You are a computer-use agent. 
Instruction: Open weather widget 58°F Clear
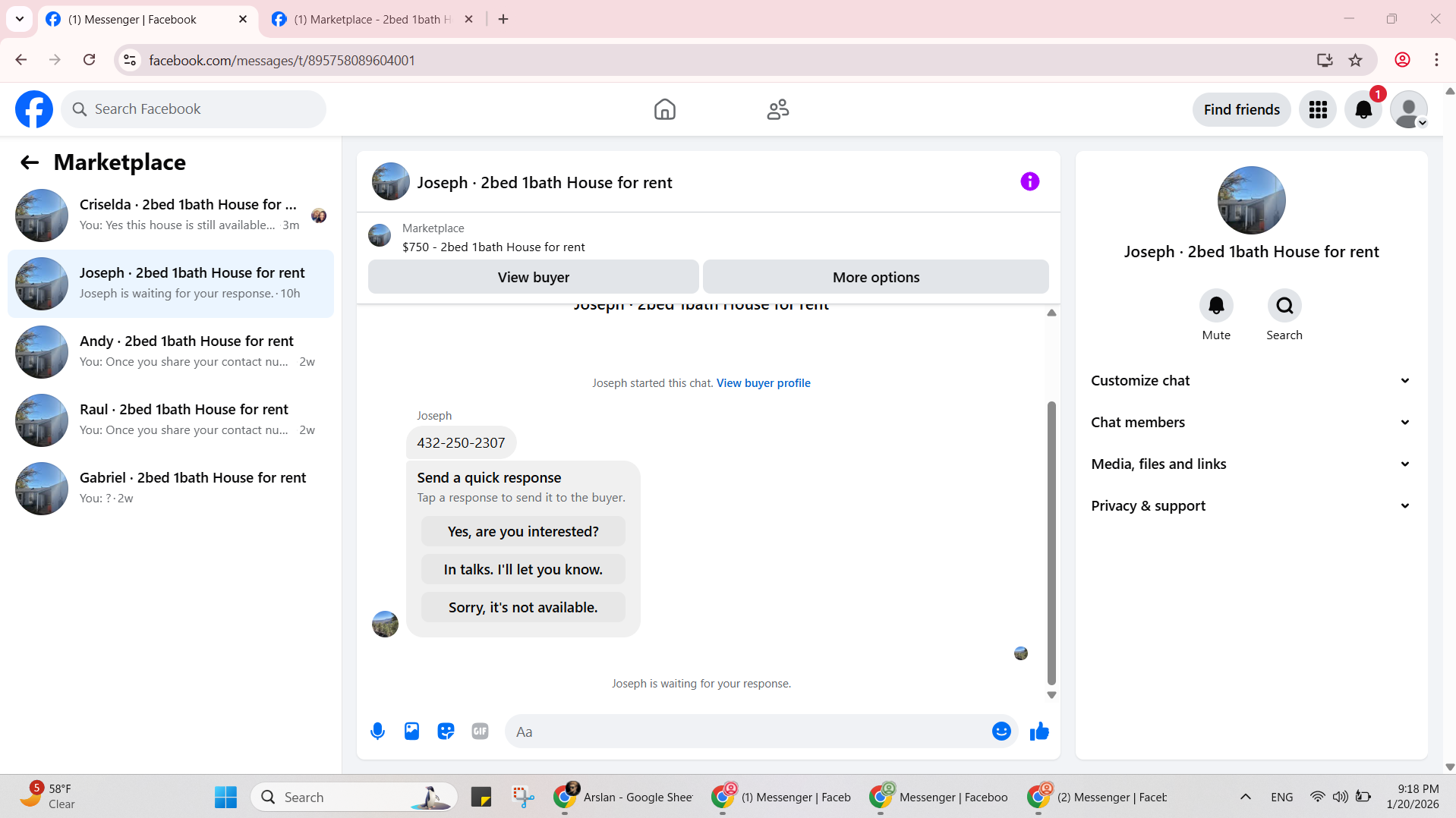47,797
